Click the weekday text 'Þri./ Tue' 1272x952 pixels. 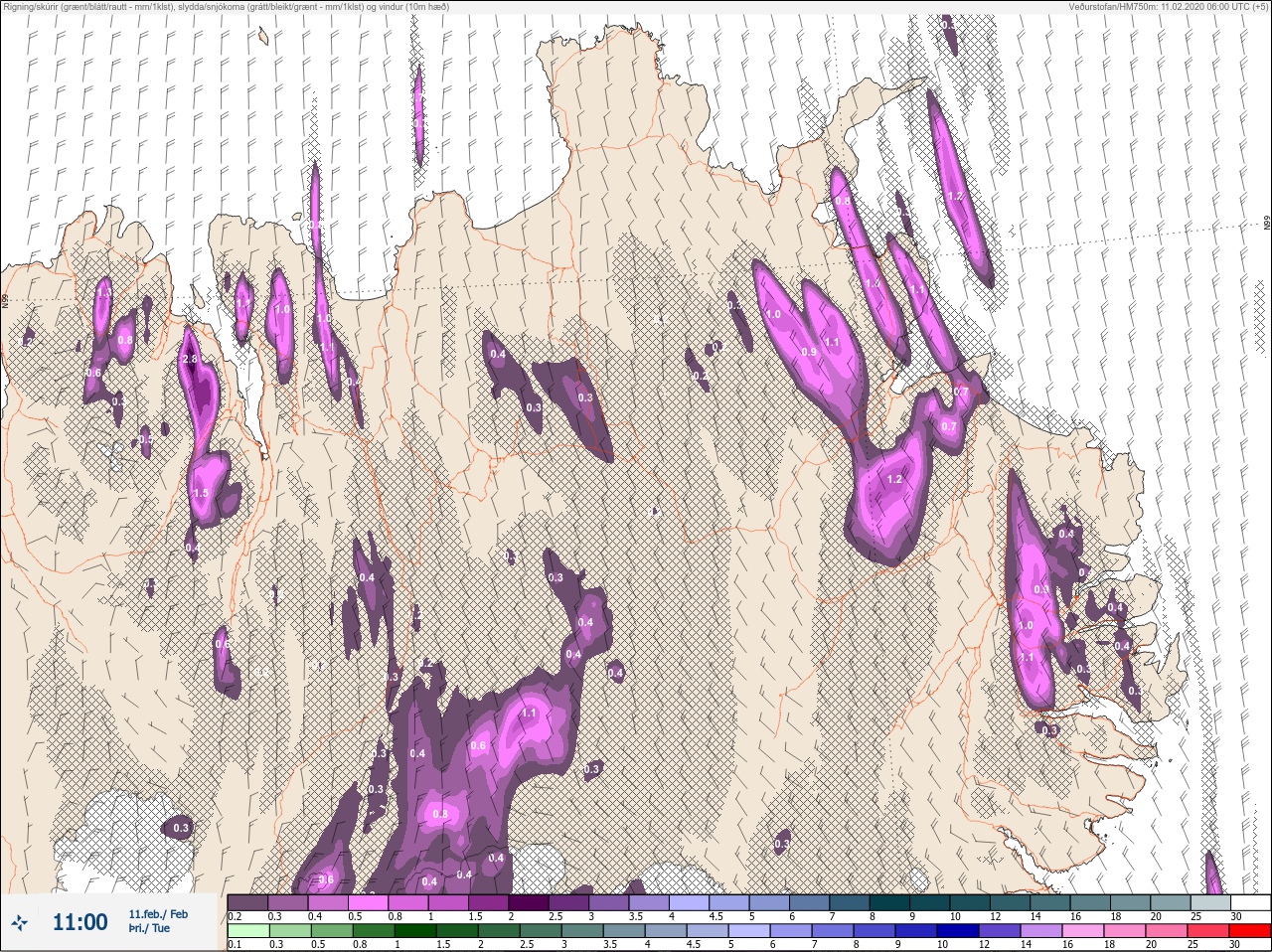pos(148,928)
